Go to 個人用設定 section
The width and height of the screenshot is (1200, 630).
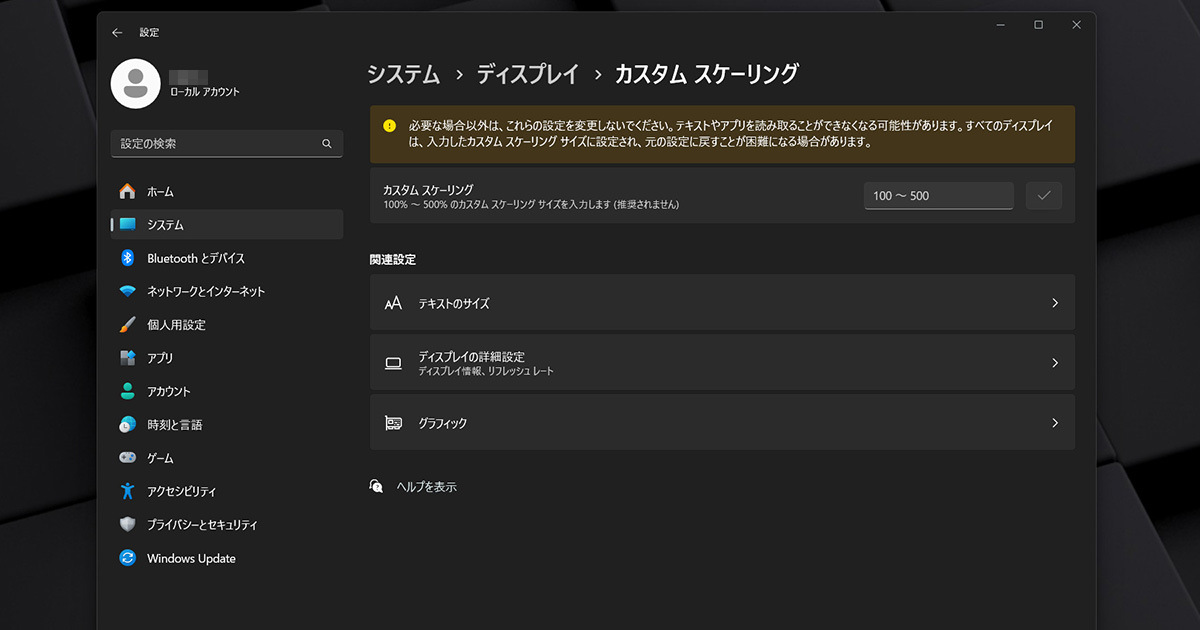(227, 325)
